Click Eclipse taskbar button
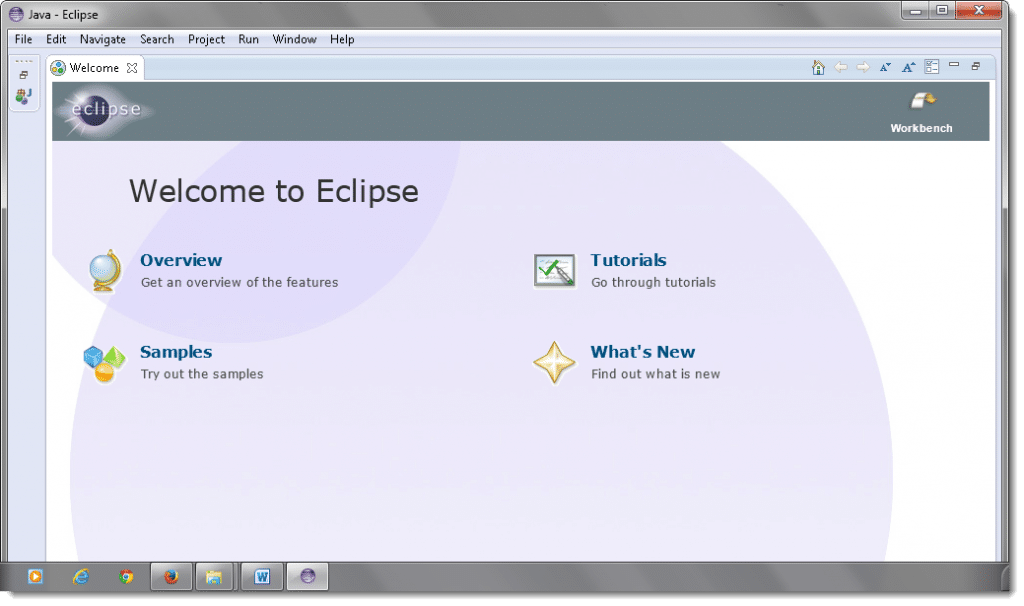The height and width of the screenshot is (606, 1024). click(x=307, y=577)
